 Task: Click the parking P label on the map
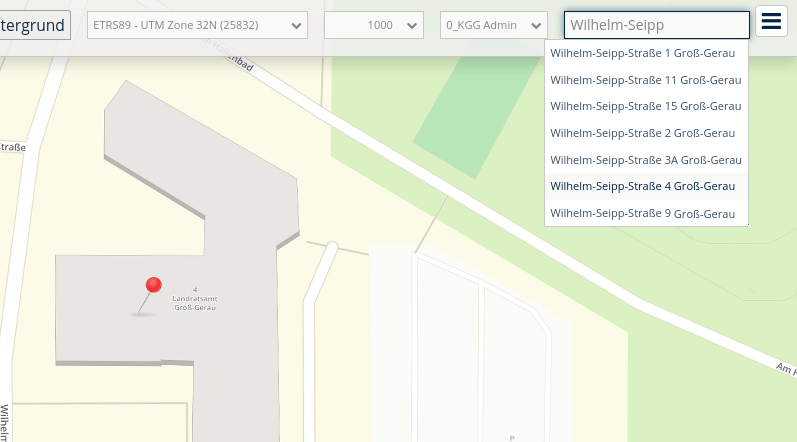click(x=512, y=437)
